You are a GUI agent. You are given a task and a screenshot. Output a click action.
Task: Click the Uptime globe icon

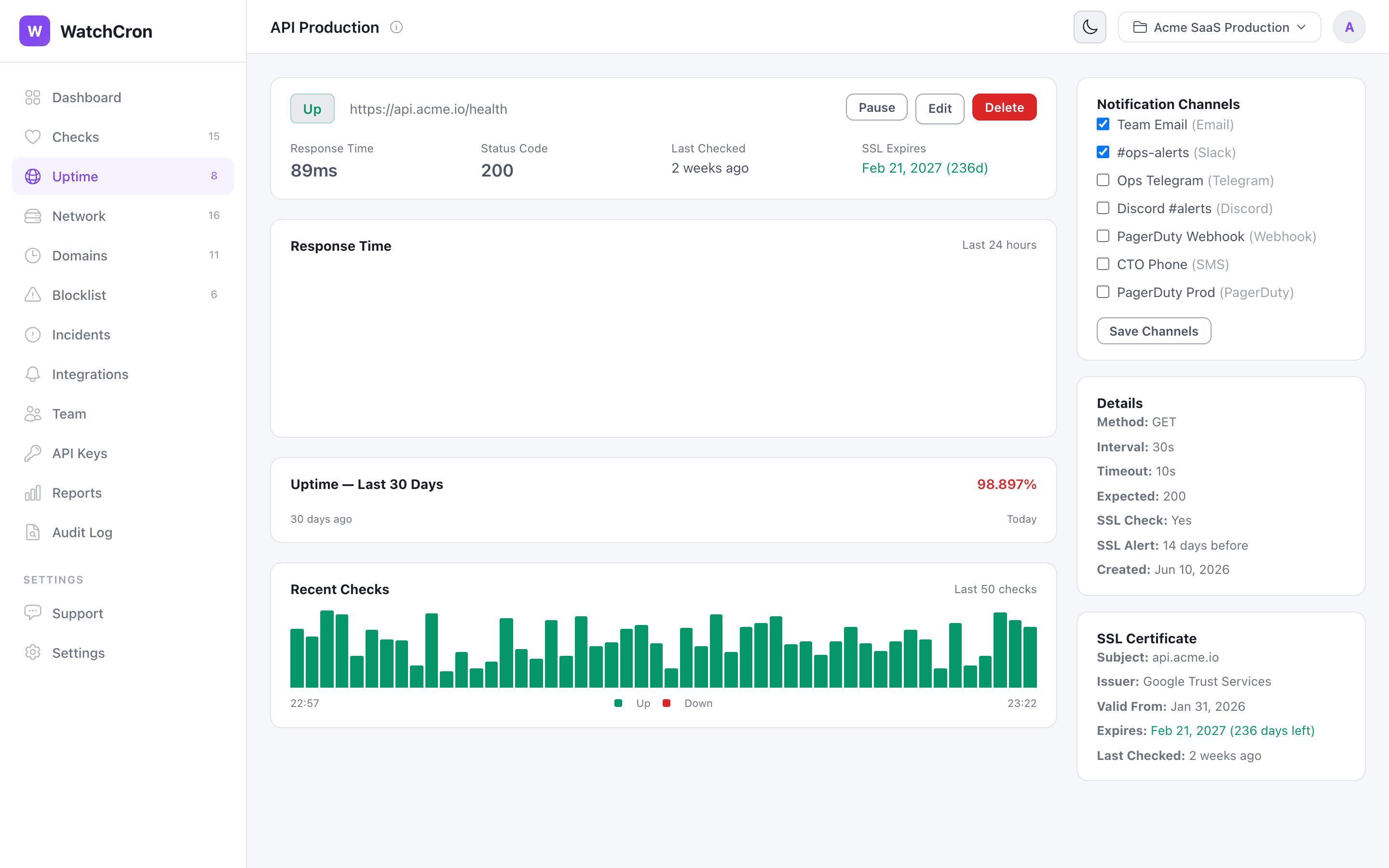coord(33,176)
